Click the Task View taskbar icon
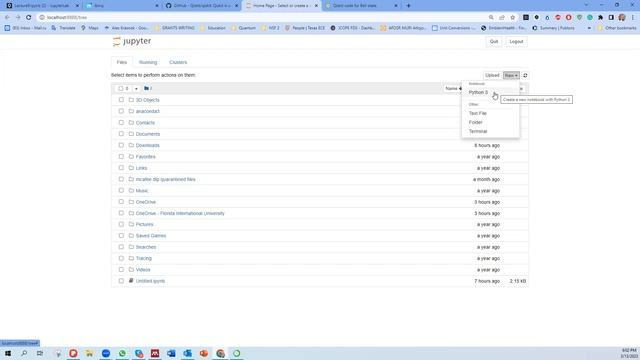This screenshot has height=360, width=640. pyautogui.click(x=40, y=353)
